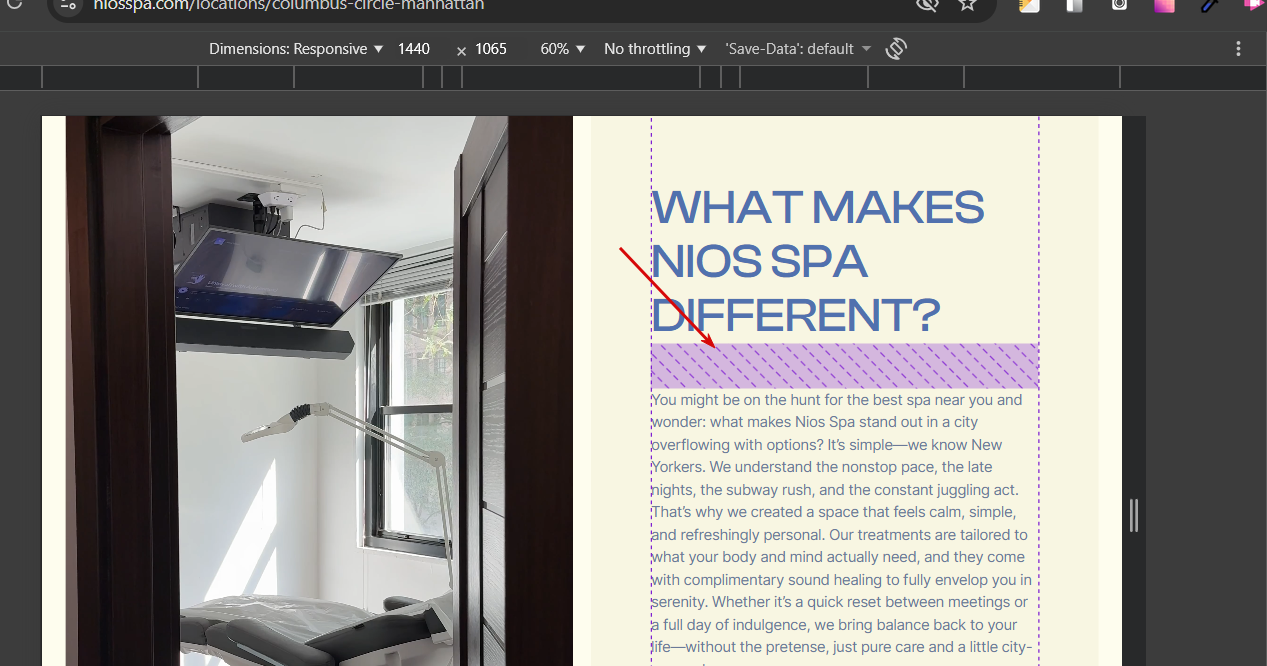
Task: Click the heading word "DIFFERENT?"
Action: pyautogui.click(x=796, y=316)
